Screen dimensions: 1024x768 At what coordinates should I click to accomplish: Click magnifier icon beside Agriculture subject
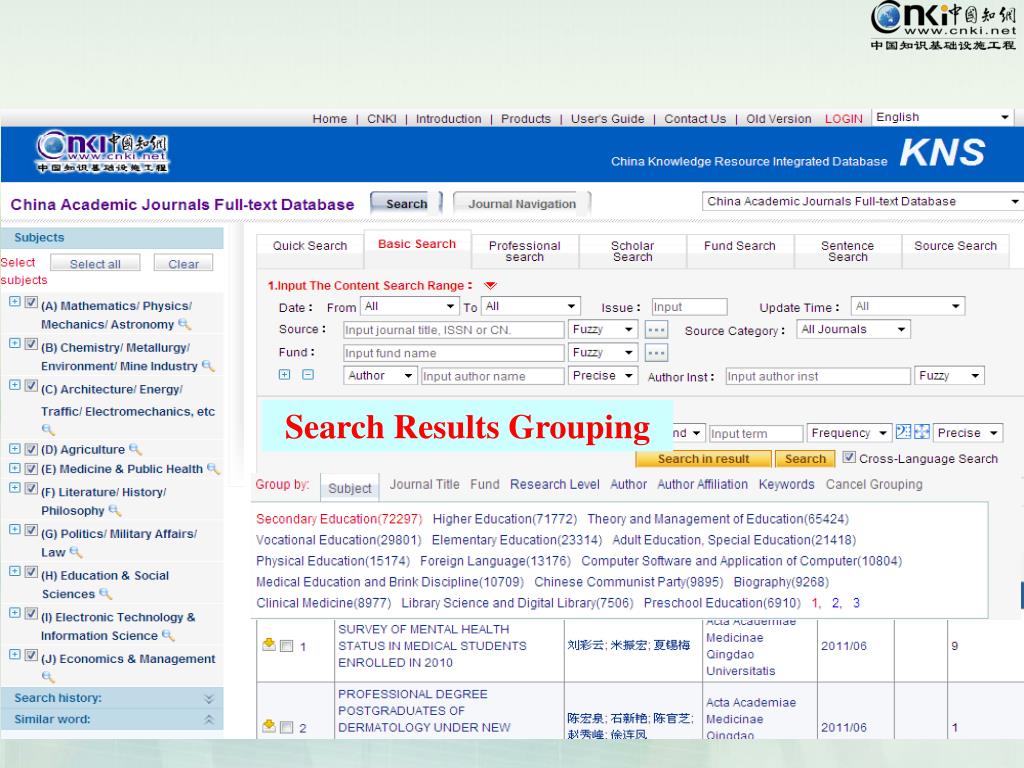tap(135, 449)
